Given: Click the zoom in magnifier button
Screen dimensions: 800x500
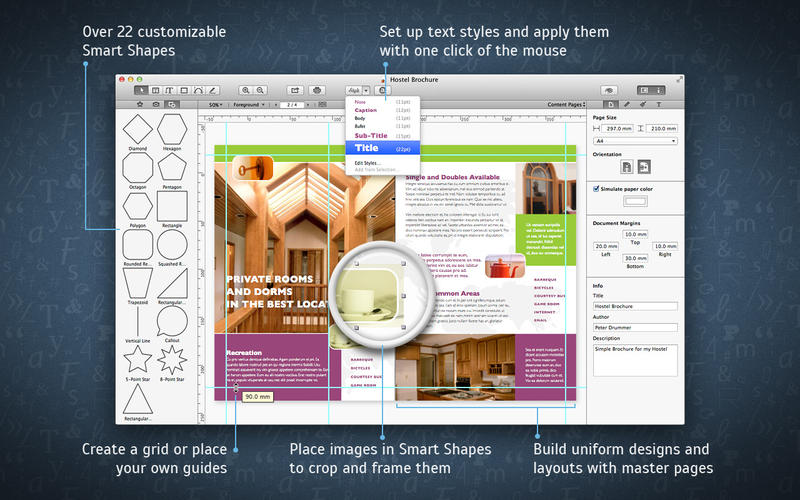Looking at the screenshot, I should (x=246, y=90).
